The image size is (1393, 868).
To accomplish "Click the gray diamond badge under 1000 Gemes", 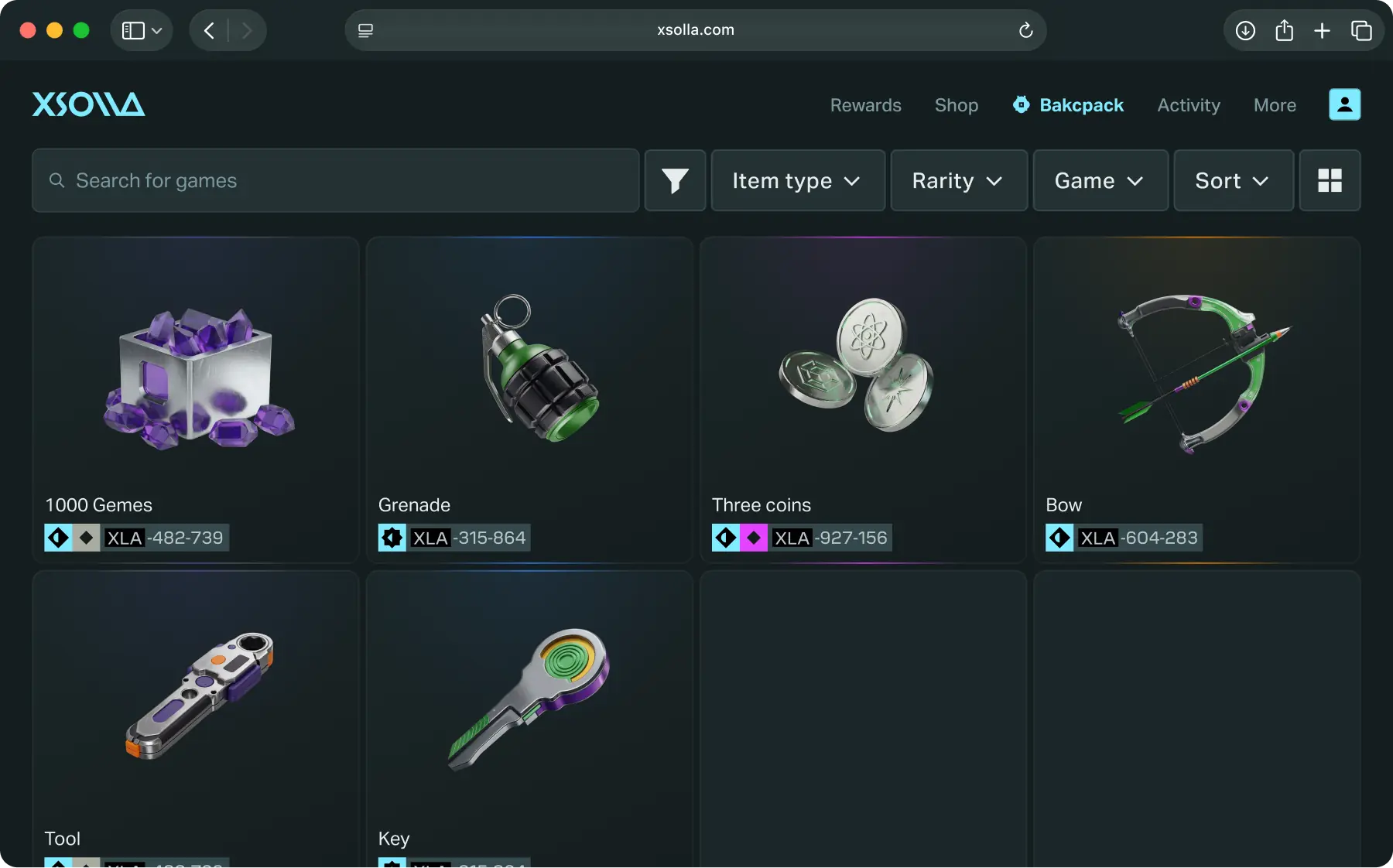I will (x=86, y=538).
